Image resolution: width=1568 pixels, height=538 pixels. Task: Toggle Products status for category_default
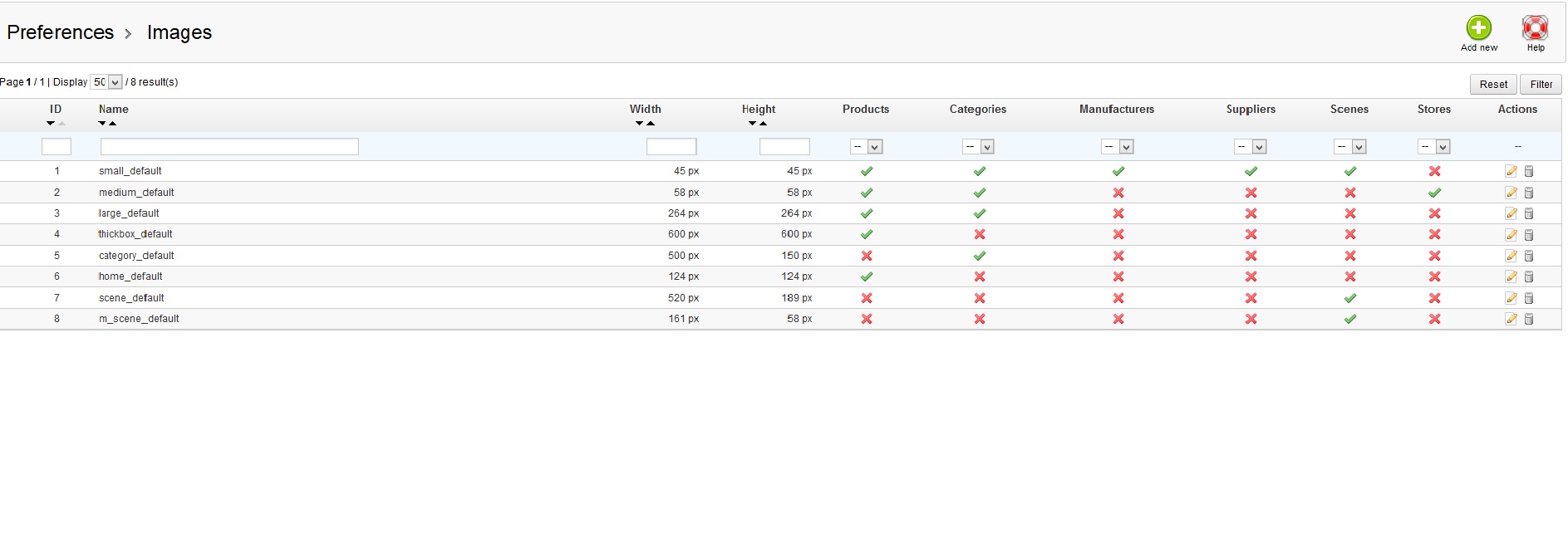click(867, 256)
